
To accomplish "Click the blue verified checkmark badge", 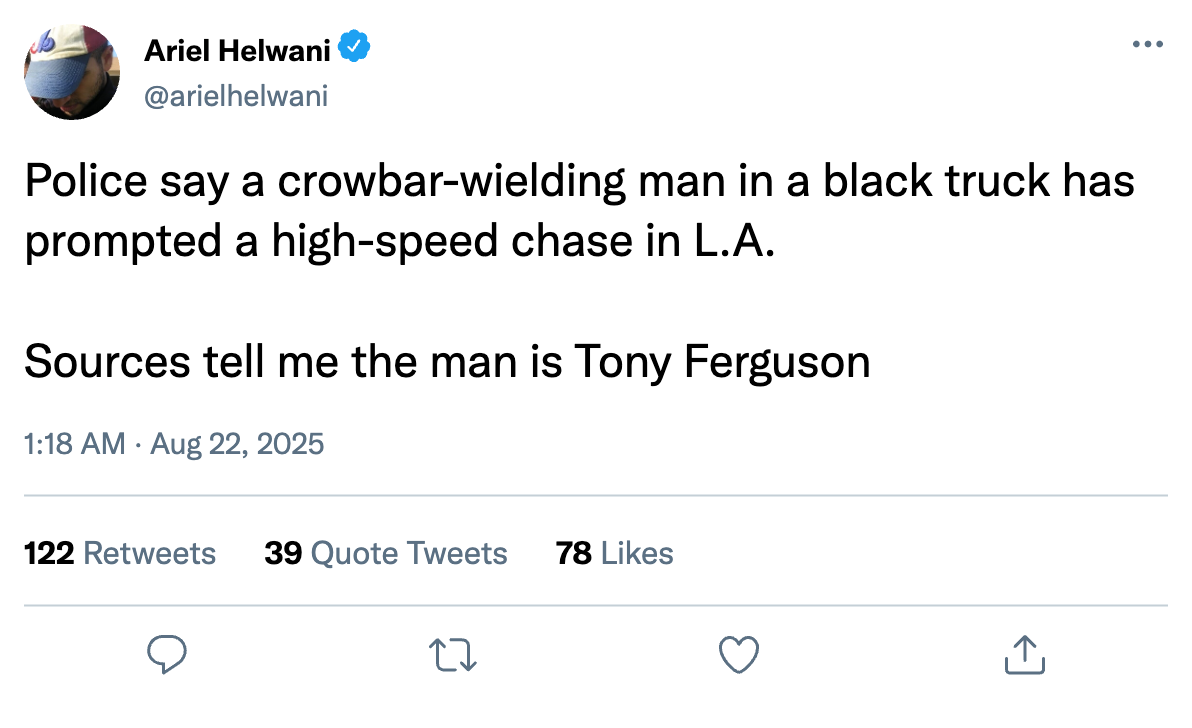I will pyautogui.click(x=353, y=46).
